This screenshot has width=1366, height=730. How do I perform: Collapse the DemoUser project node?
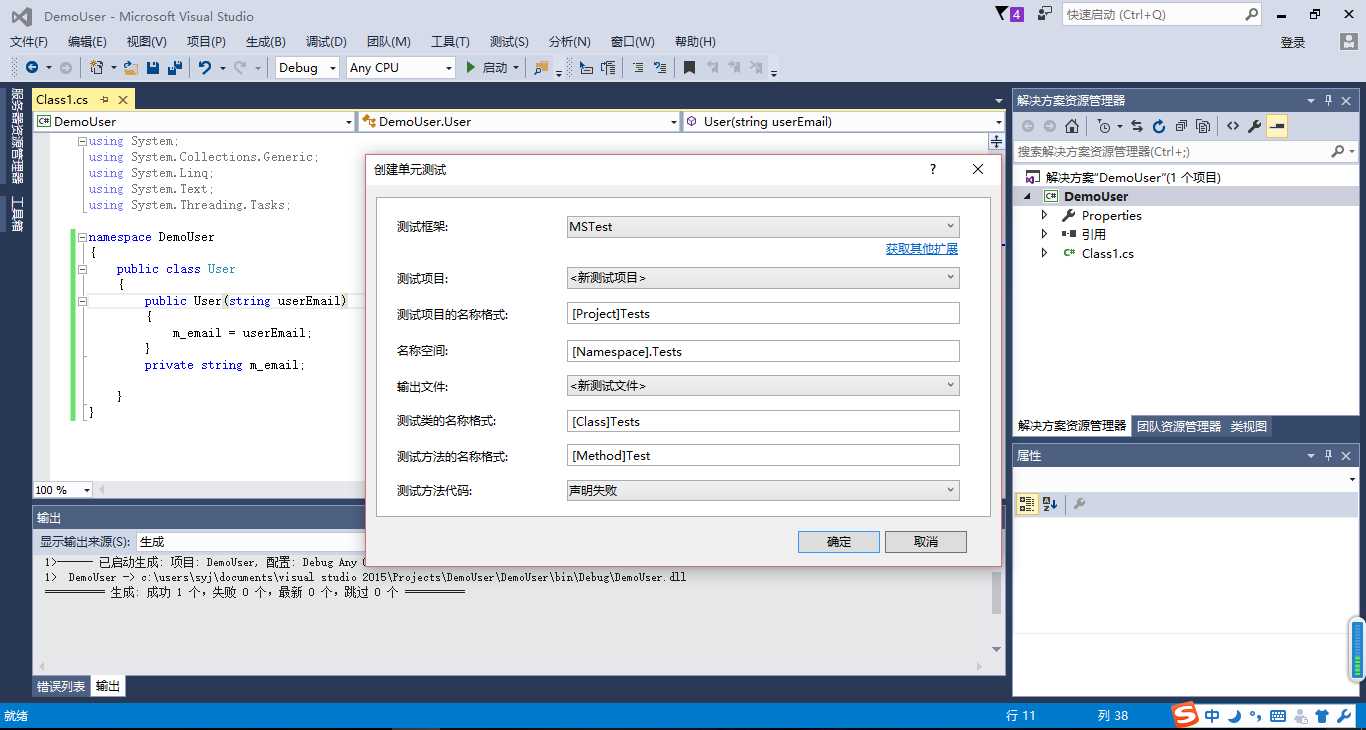(1028, 196)
